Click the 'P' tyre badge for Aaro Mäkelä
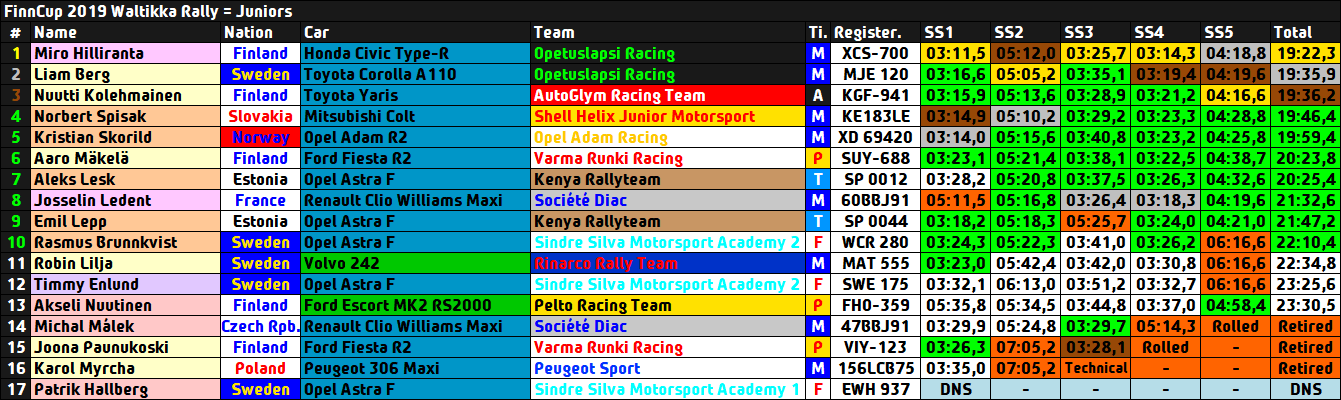This screenshot has width=1341, height=400. (818, 159)
